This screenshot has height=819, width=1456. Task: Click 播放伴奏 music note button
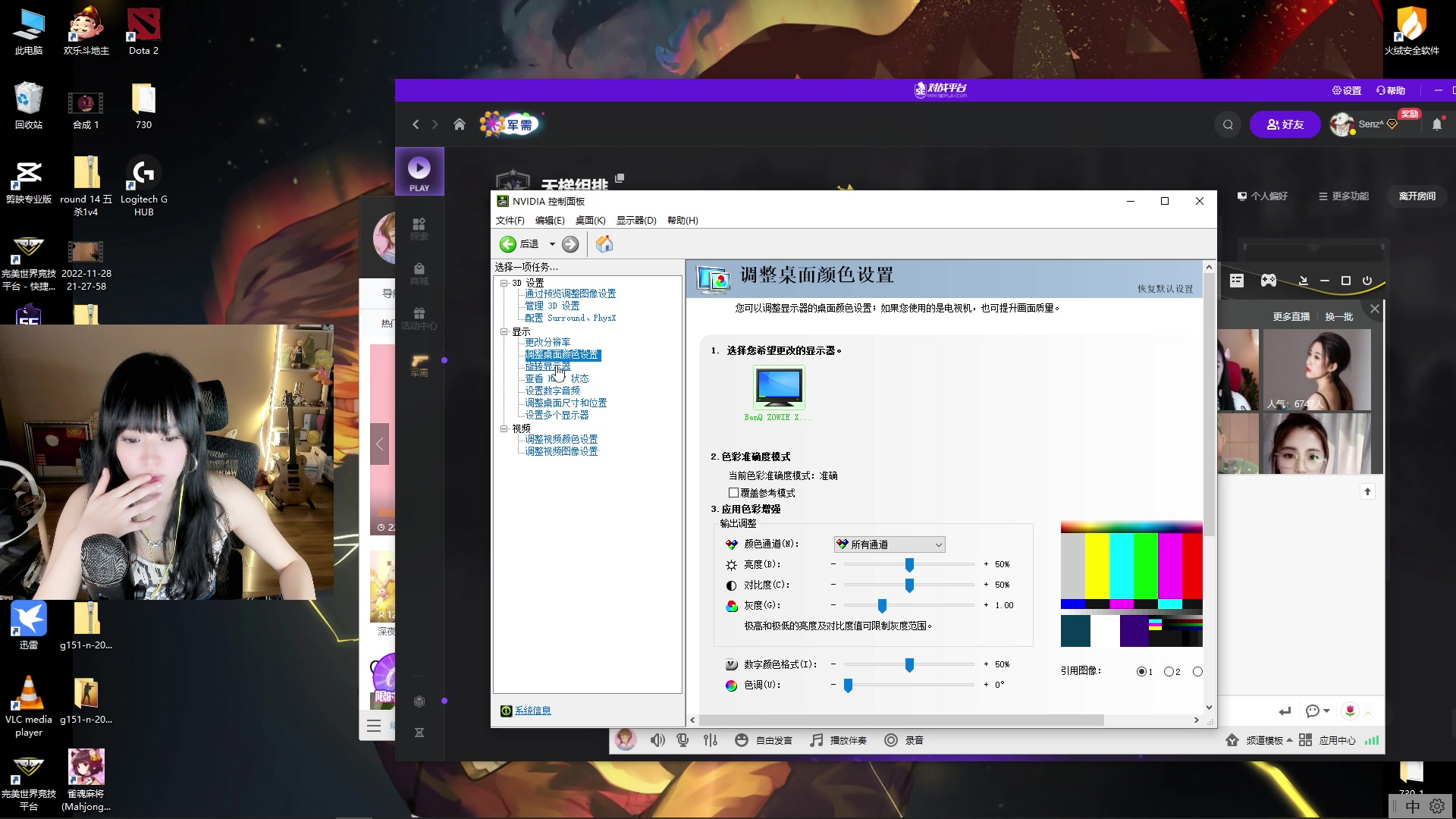click(x=838, y=740)
